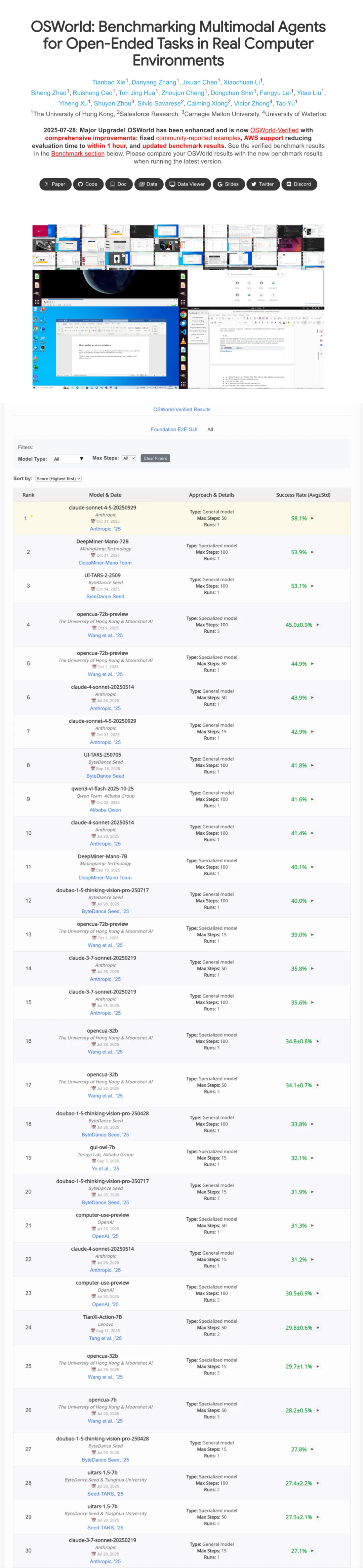The width and height of the screenshot is (363, 1568).
Task: Open the Model Type filter dropdown
Action: (68, 458)
